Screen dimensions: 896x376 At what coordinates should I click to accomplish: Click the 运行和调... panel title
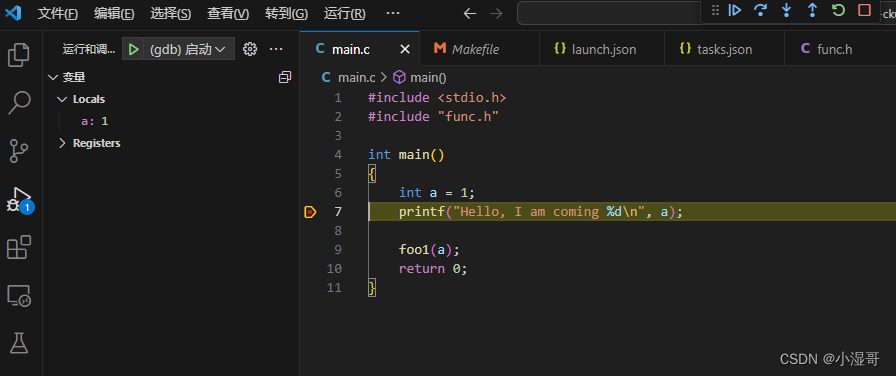[x=89, y=50]
